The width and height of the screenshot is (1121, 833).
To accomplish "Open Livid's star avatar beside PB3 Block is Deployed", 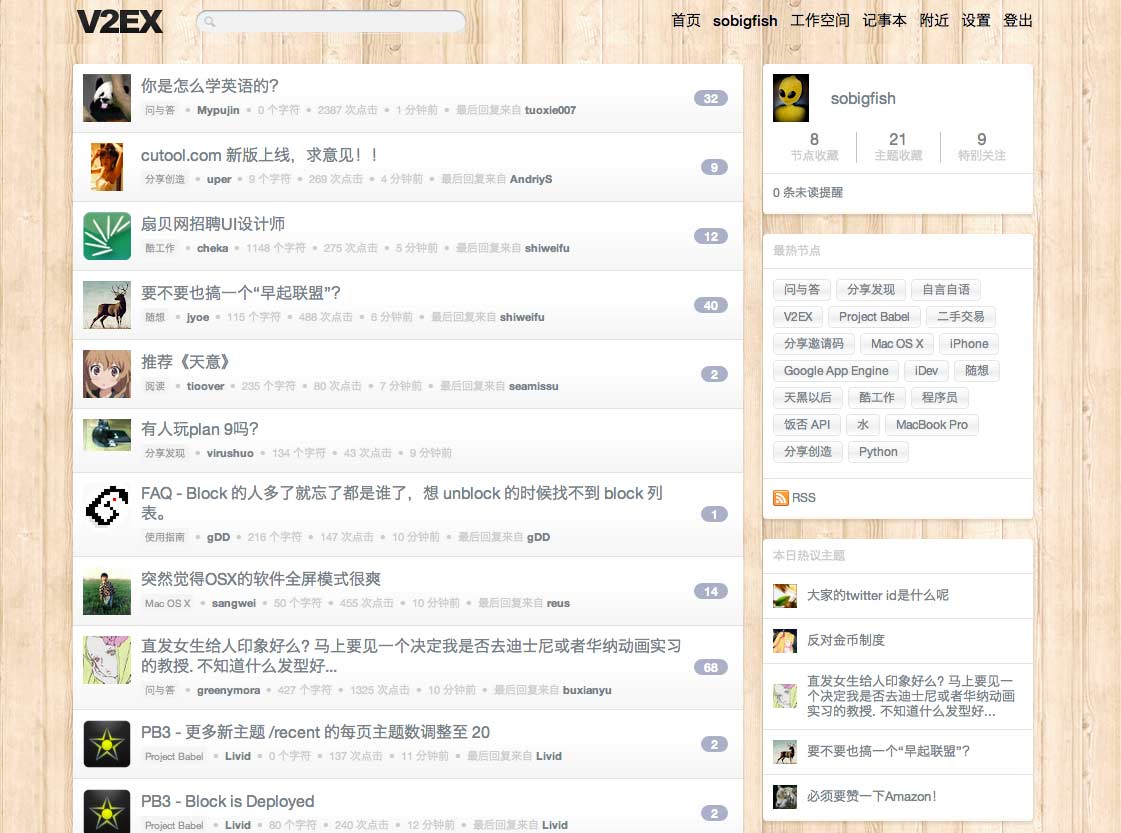I will tap(107, 811).
